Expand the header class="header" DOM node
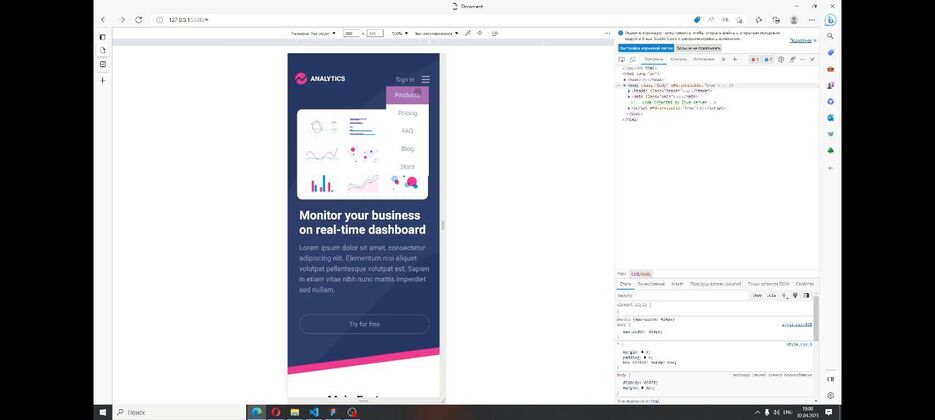Screen dimensions: 935x420 pyautogui.click(x=629, y=91)
